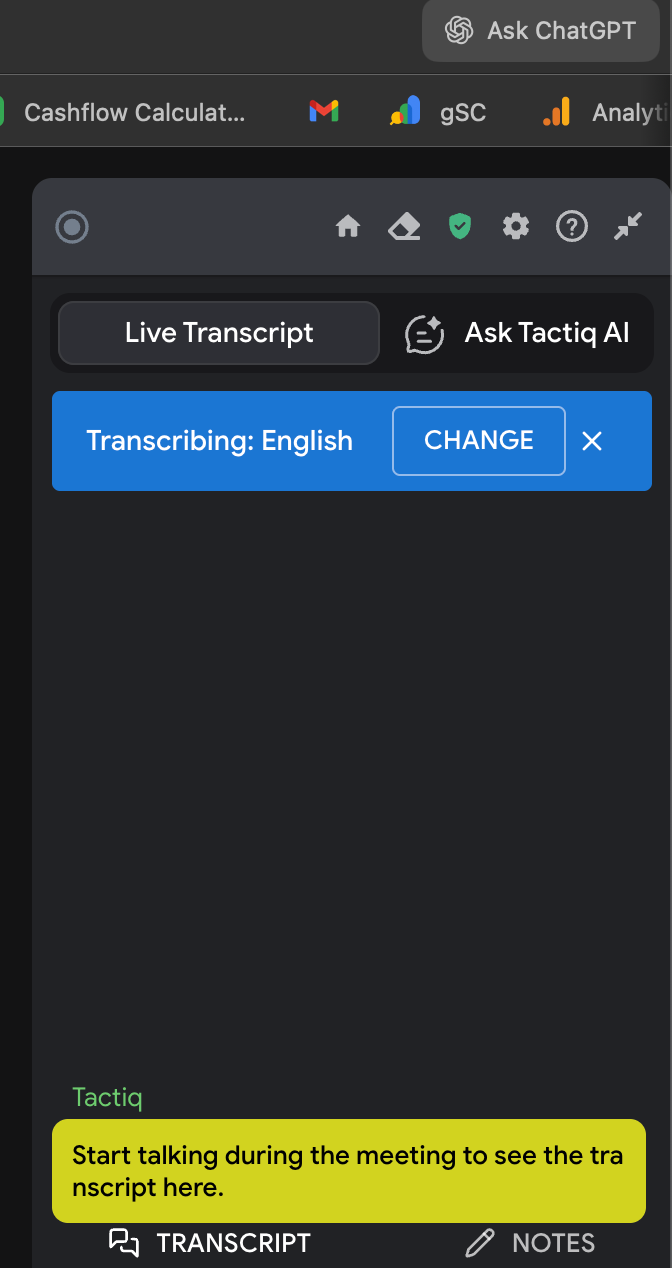Open the gSC bookmark

pos(440,111)
